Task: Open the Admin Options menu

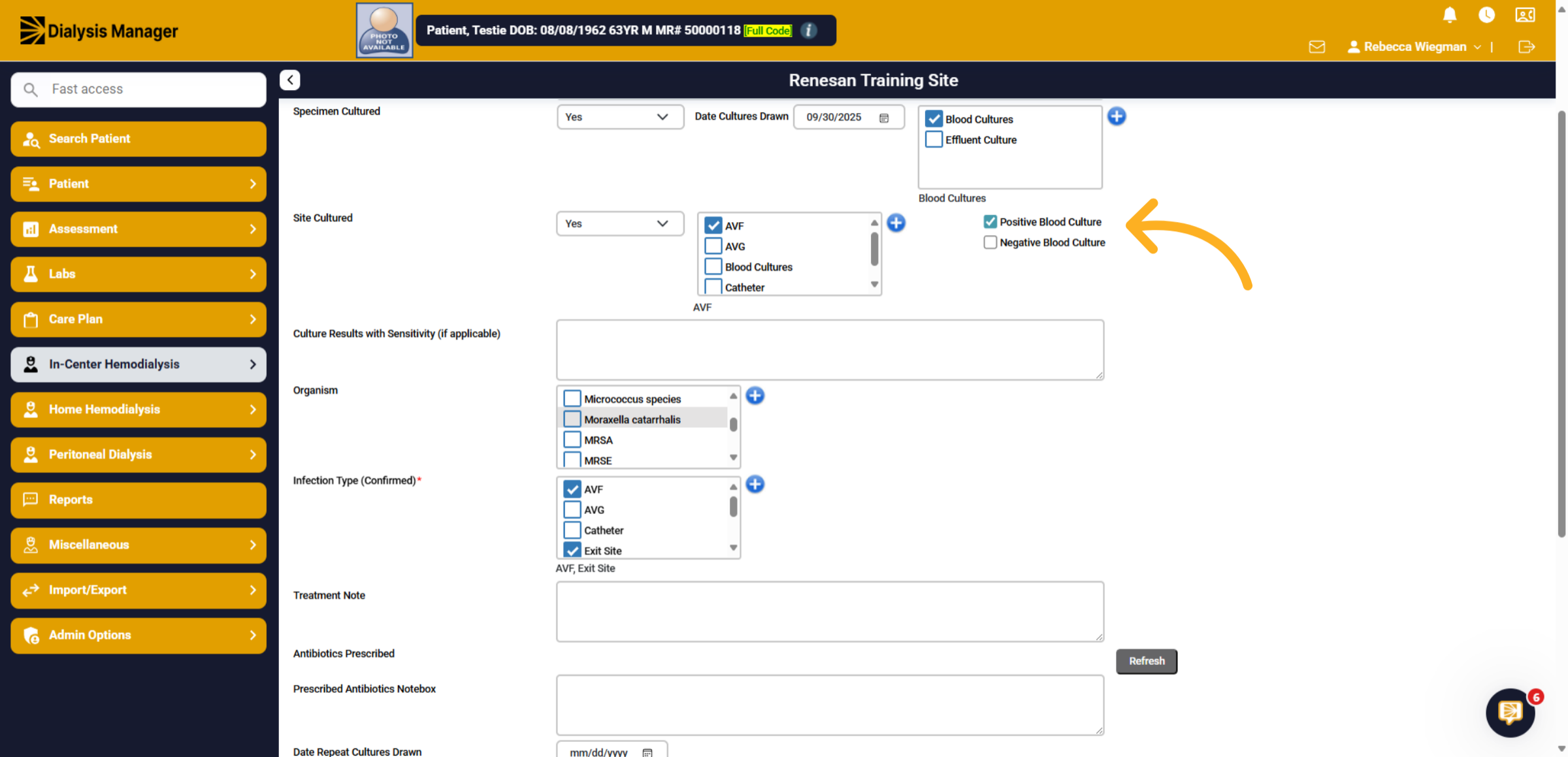Action: click(x=139, y=635)
